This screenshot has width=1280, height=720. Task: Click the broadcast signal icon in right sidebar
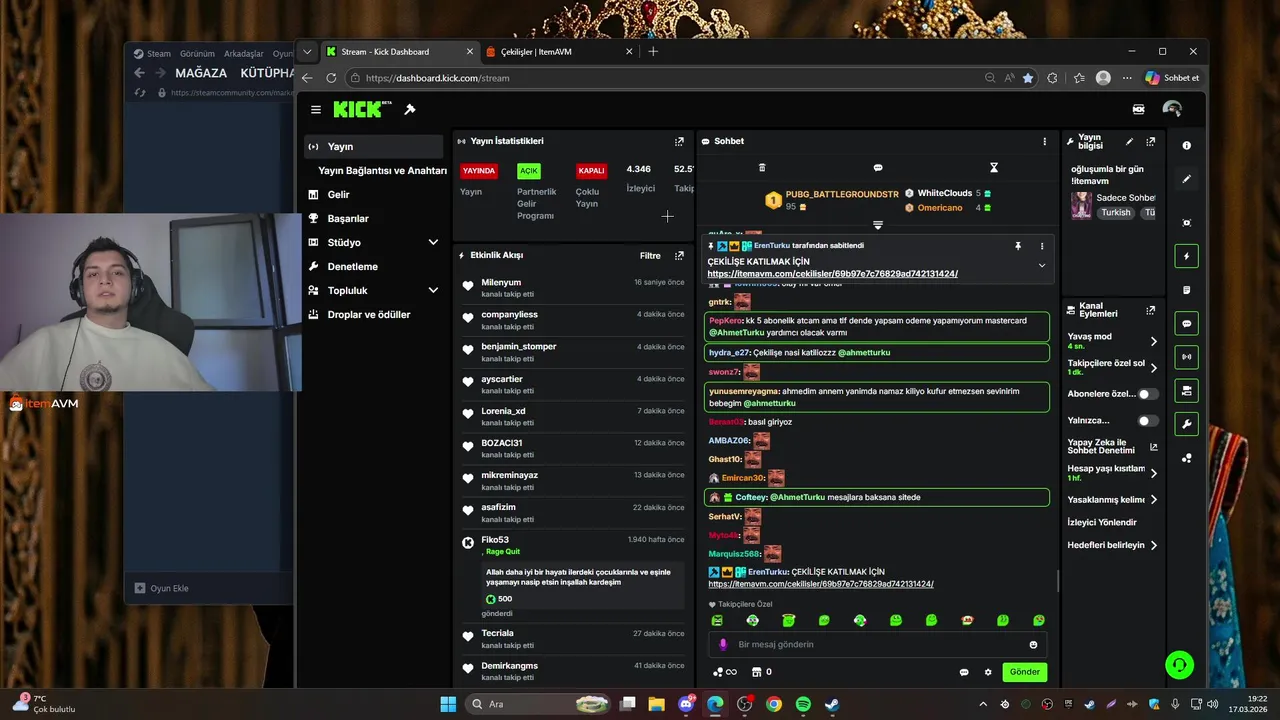click(x=1187, y=356)
